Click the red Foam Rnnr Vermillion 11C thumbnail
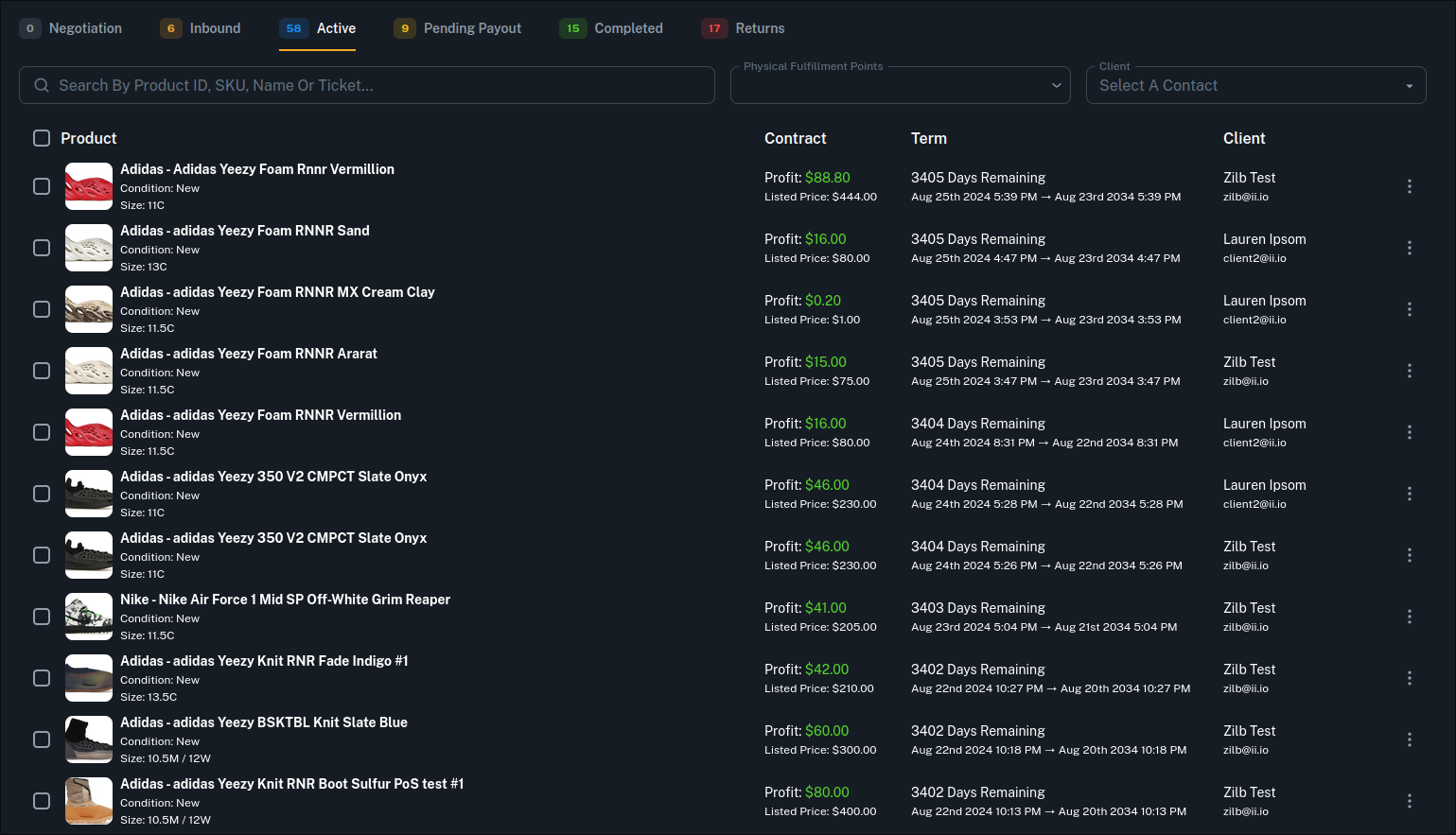 point(89,186)
